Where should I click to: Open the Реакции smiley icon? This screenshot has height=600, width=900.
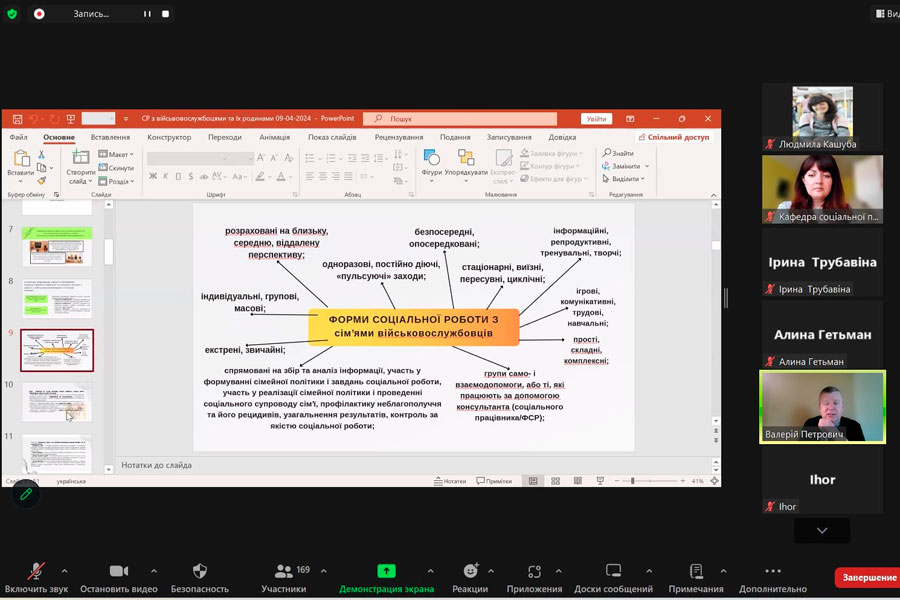coord(470,571)
